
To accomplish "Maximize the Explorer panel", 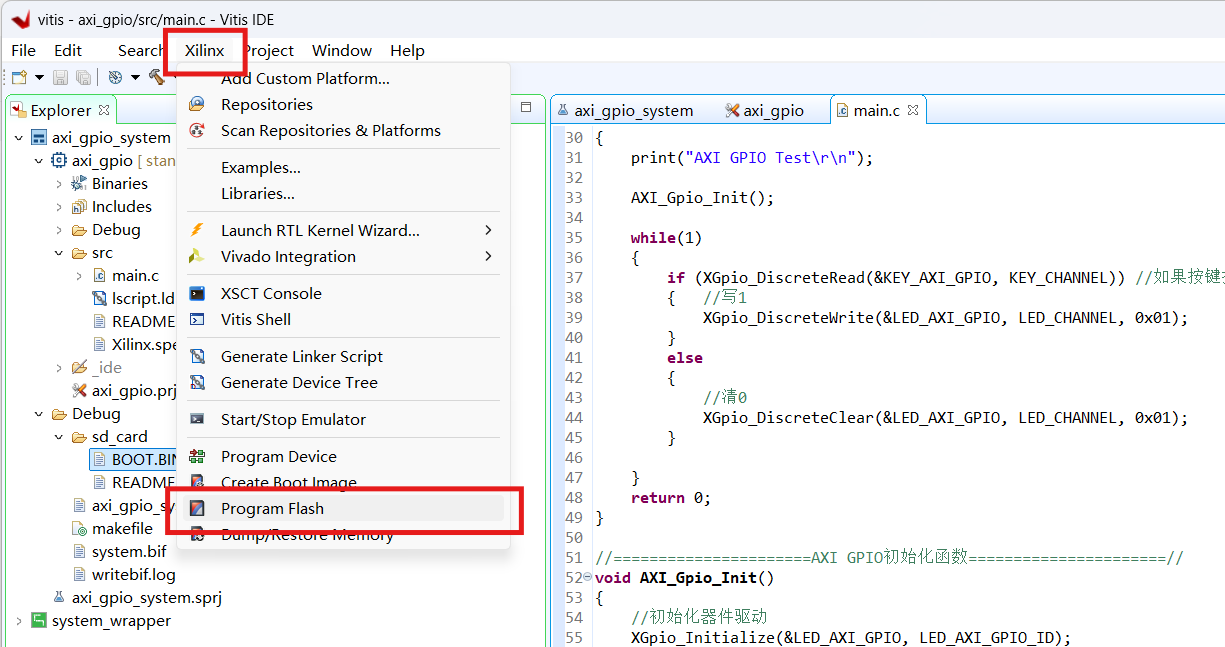I will (x=526, y=106).
